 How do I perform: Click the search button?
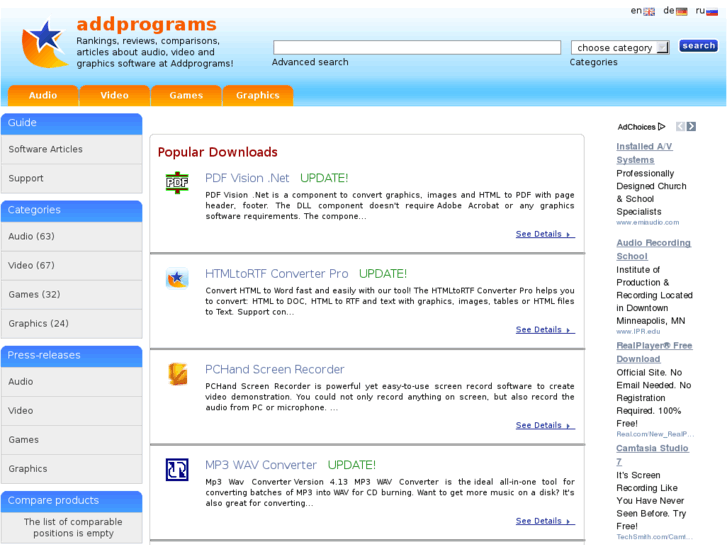point(698,46)
